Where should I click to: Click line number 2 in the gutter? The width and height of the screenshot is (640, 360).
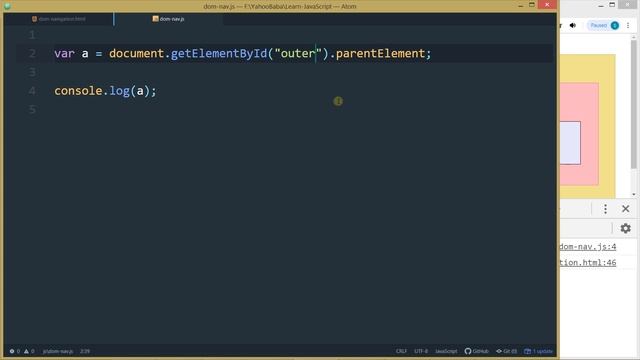tap(32, 53)
